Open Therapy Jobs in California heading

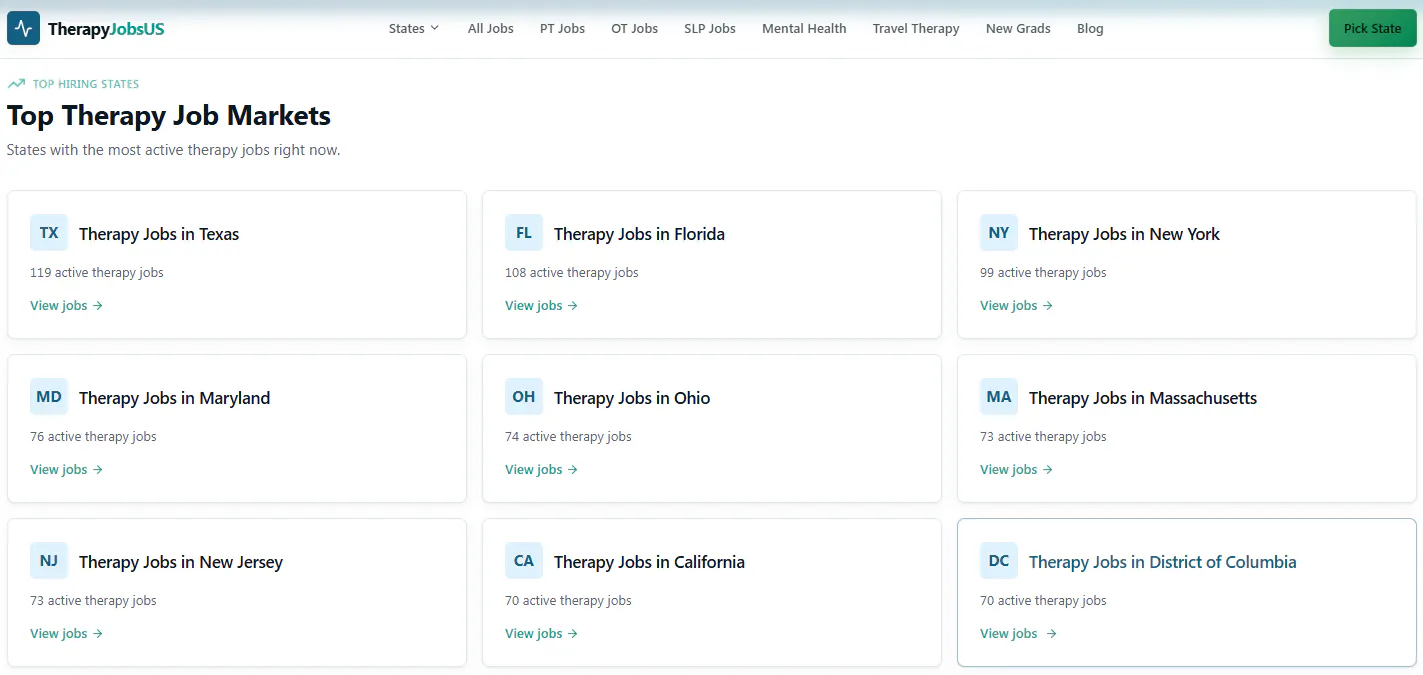649,562
